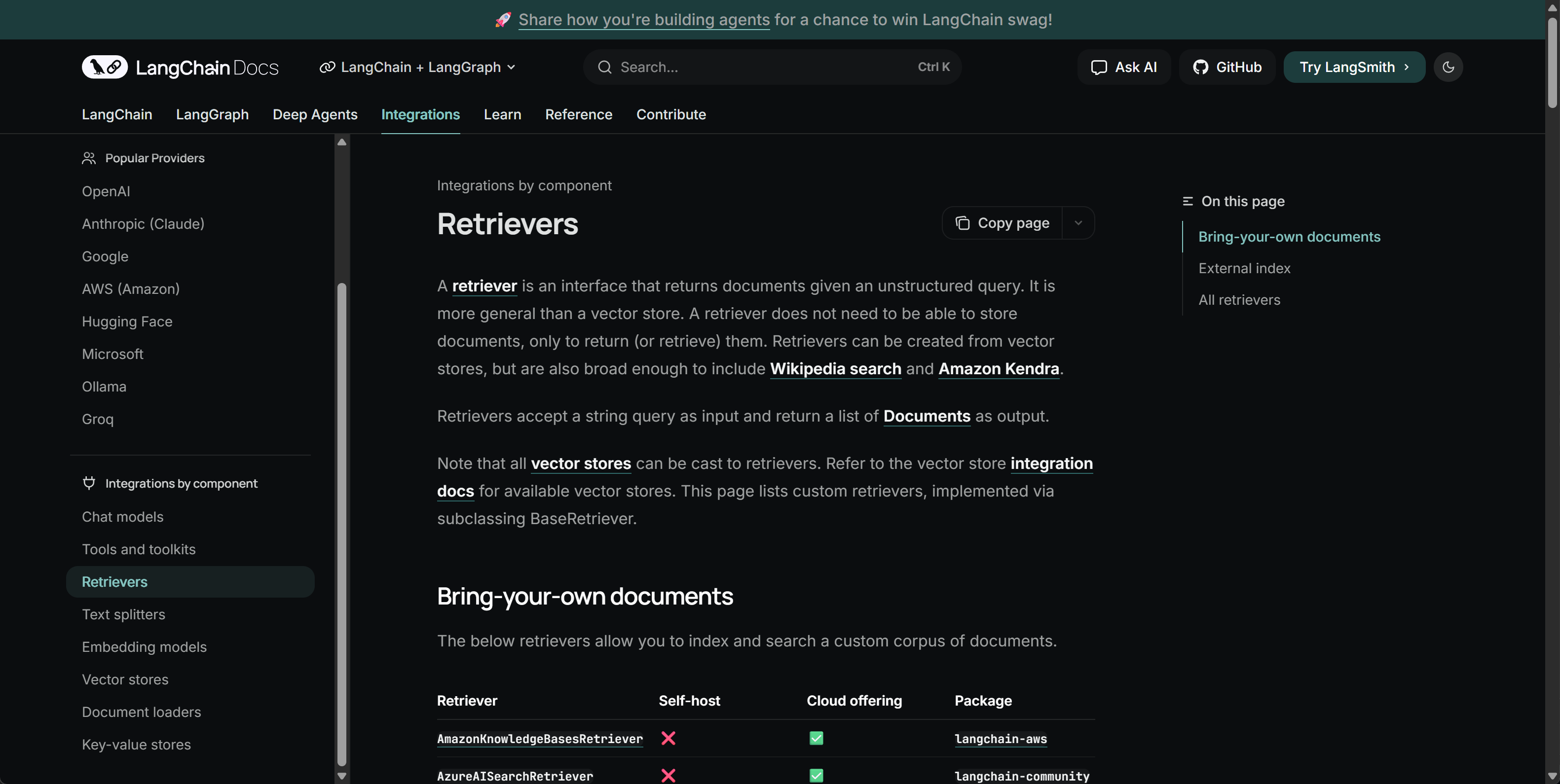
Task: Click the On this page list icon
Action: tap(1188, 201)
